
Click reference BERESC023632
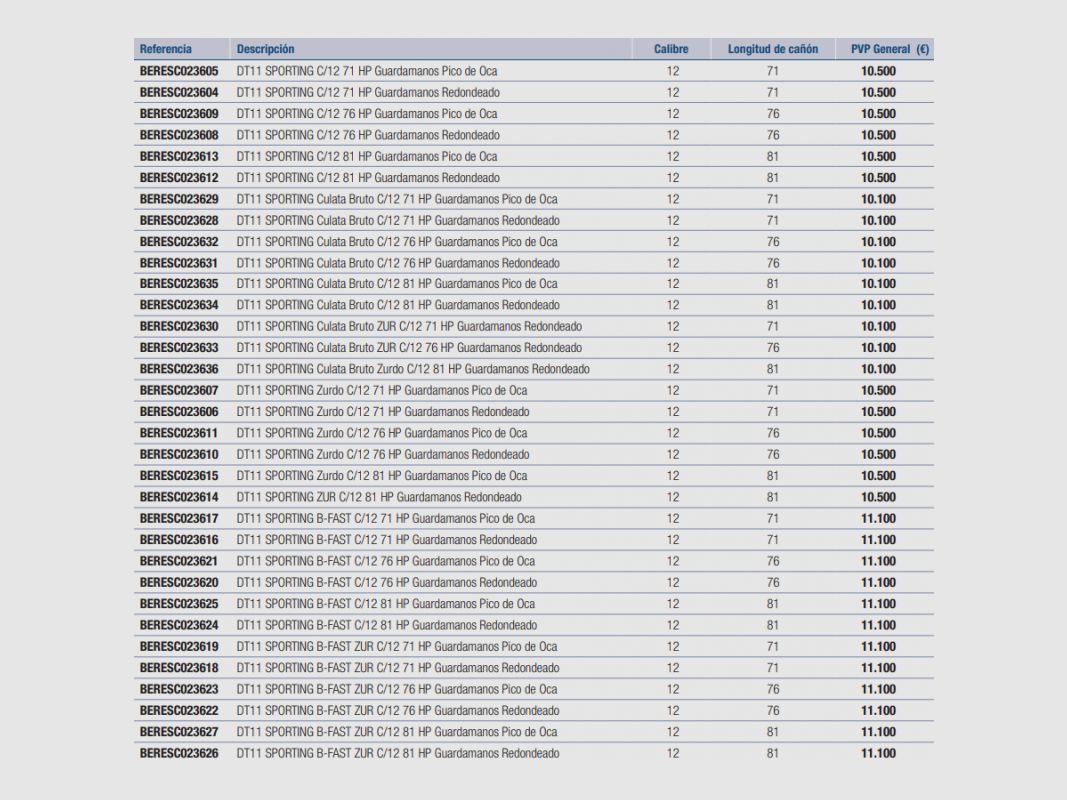pos(179,241)
